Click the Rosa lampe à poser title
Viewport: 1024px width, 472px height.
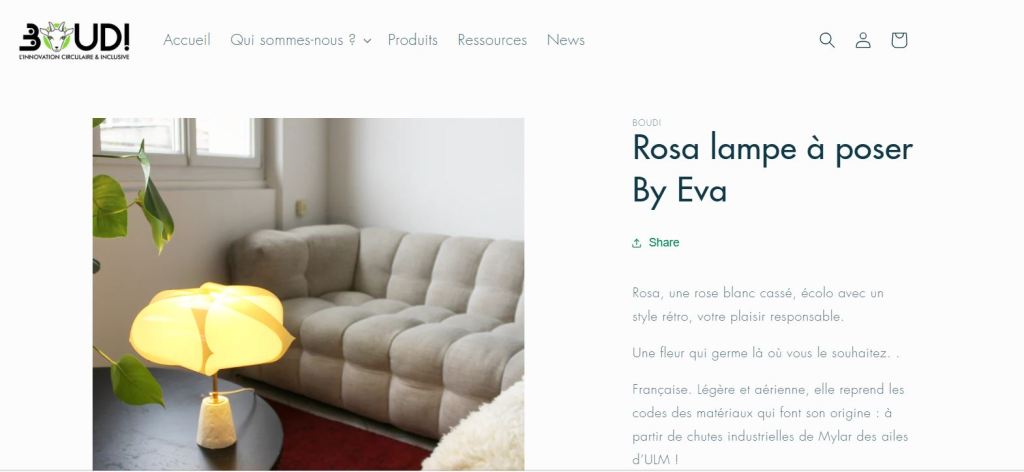[773, 169]
